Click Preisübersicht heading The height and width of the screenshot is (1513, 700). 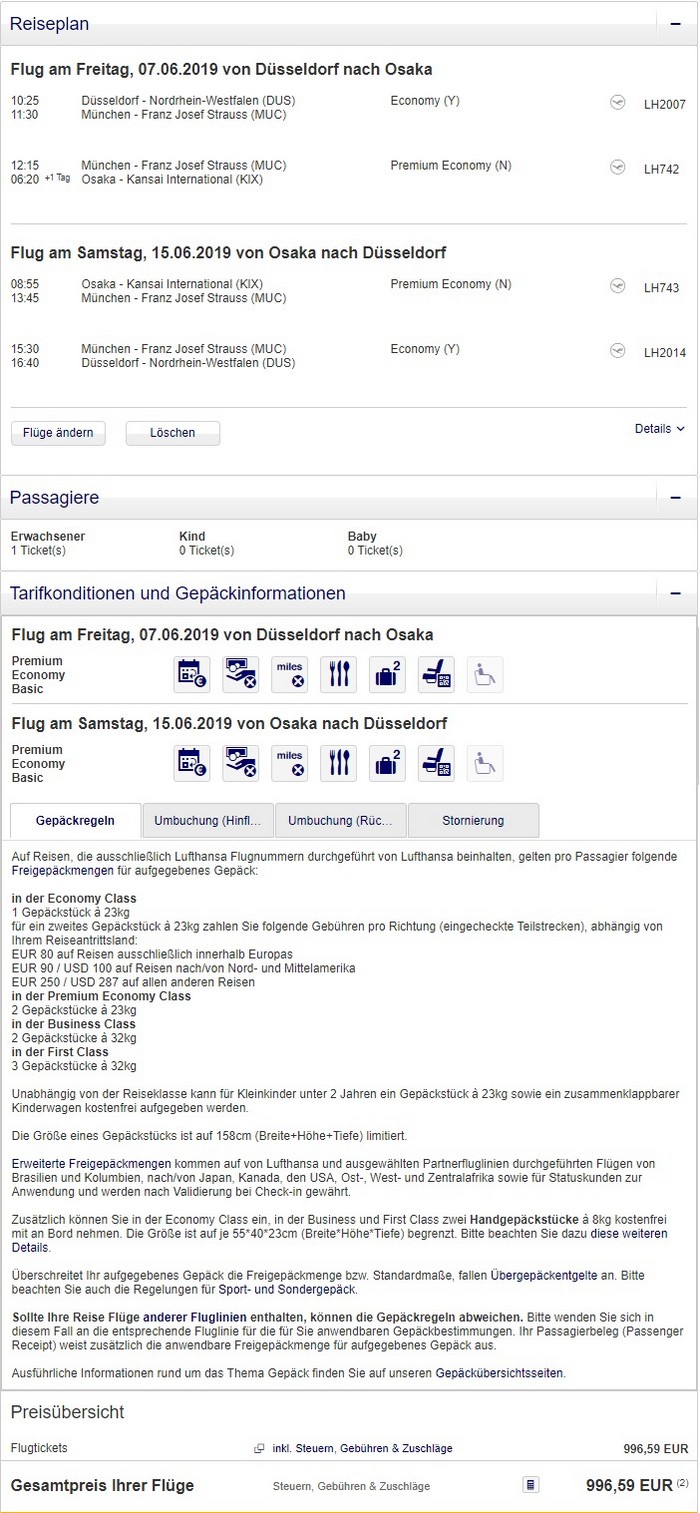point(67,1412)
